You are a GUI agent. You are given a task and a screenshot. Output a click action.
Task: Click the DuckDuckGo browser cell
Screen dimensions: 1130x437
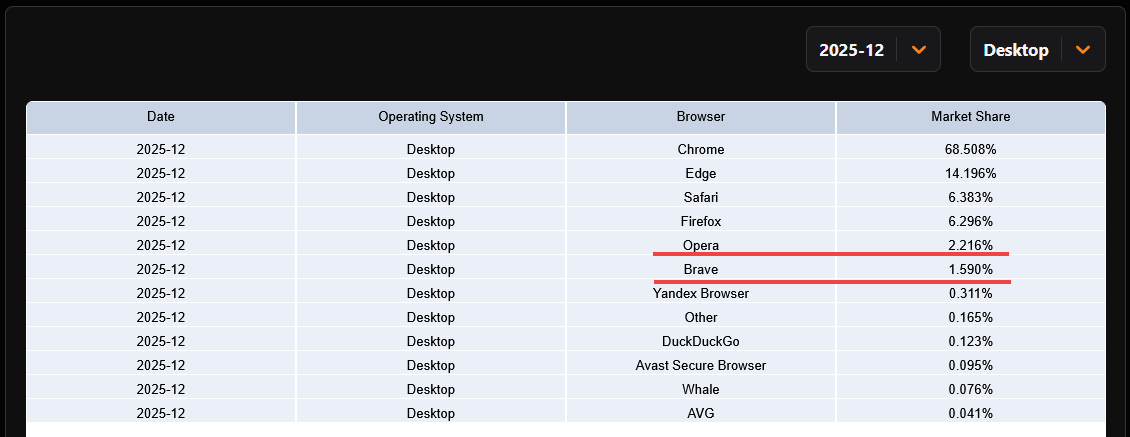701,341
